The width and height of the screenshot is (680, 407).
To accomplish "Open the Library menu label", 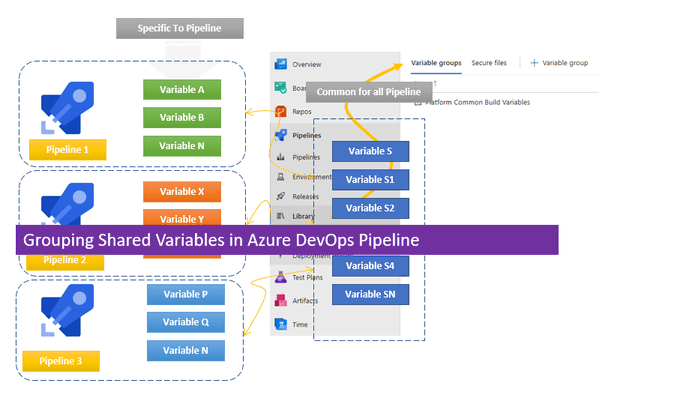I will [x=303, y=216].
